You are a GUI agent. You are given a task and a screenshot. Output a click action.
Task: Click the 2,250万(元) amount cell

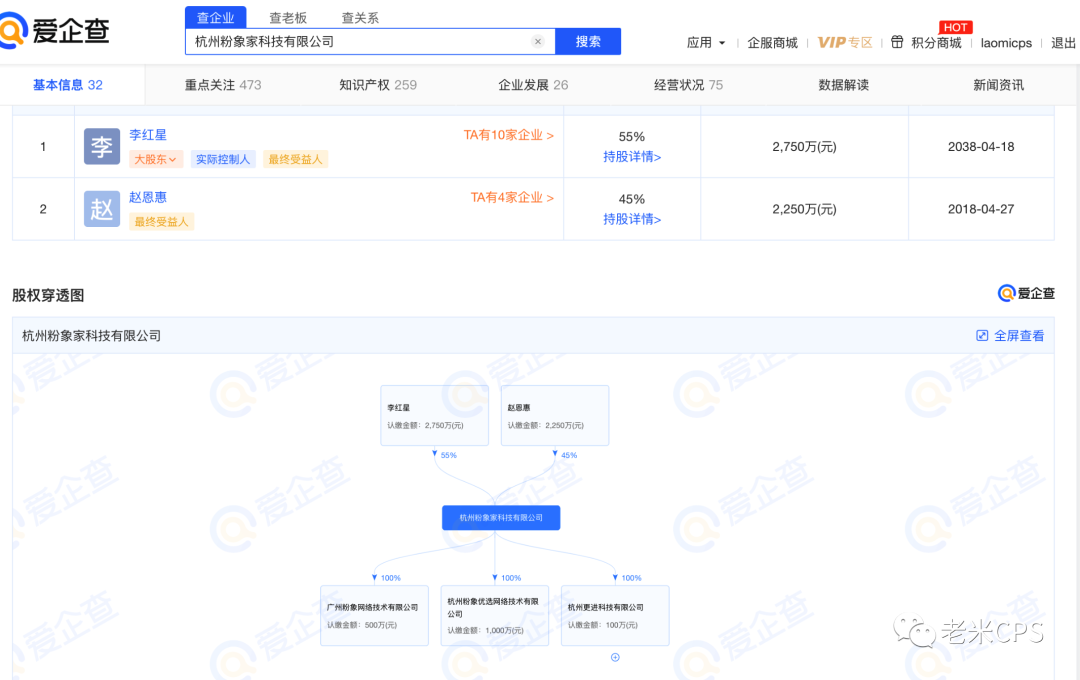click(x=804, y=209)
